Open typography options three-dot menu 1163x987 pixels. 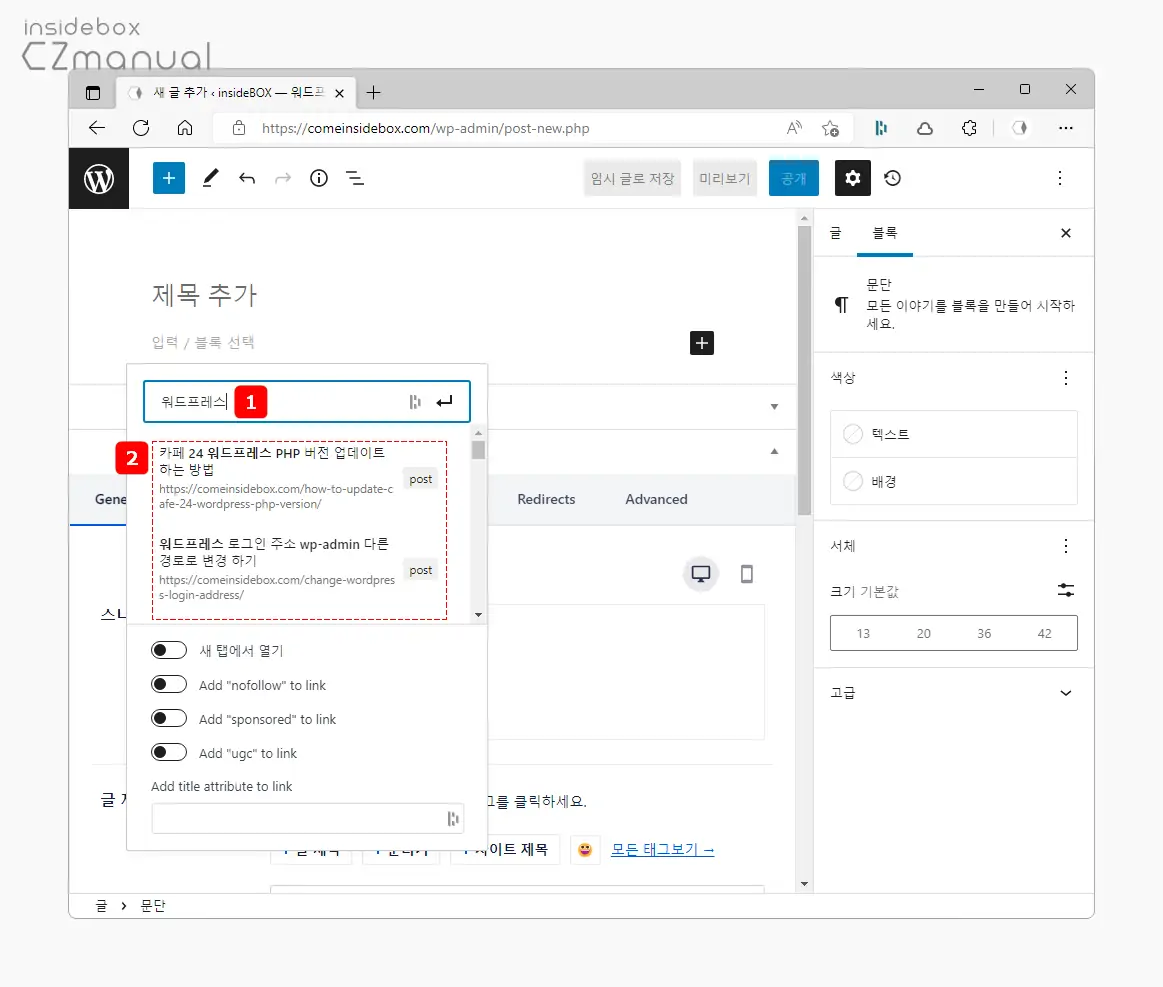click(1066, 547)
